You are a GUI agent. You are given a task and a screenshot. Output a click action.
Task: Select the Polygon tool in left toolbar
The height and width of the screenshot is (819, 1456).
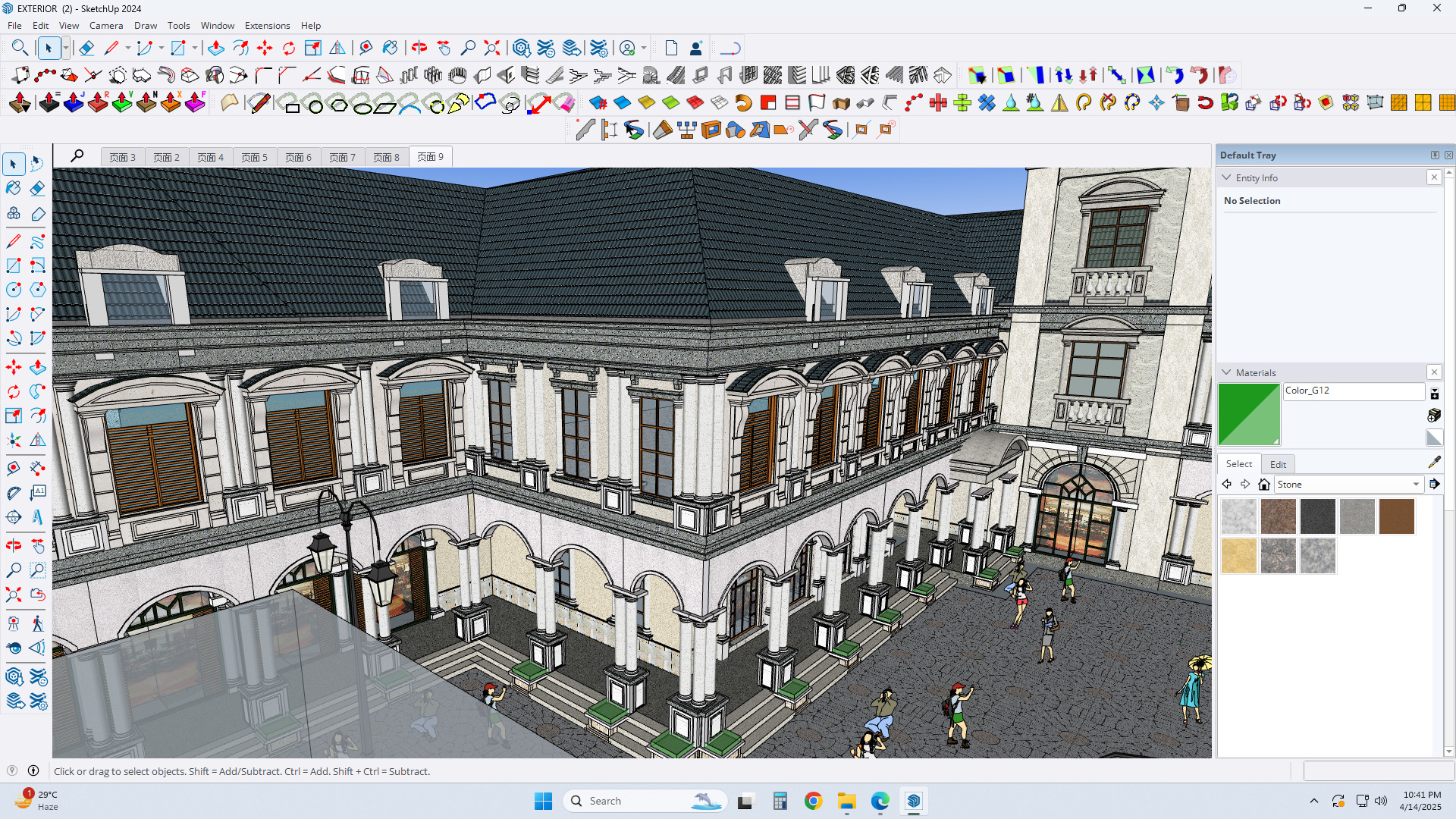(x=37, y=290)
